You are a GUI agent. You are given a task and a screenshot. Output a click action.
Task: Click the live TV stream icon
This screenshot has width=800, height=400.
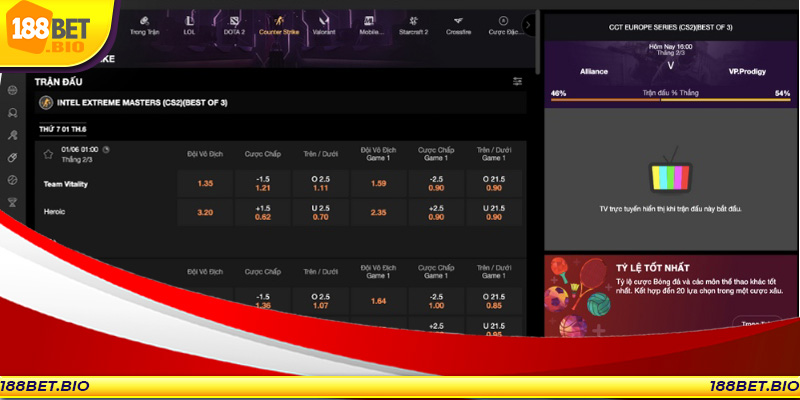(x=670, y=177)
